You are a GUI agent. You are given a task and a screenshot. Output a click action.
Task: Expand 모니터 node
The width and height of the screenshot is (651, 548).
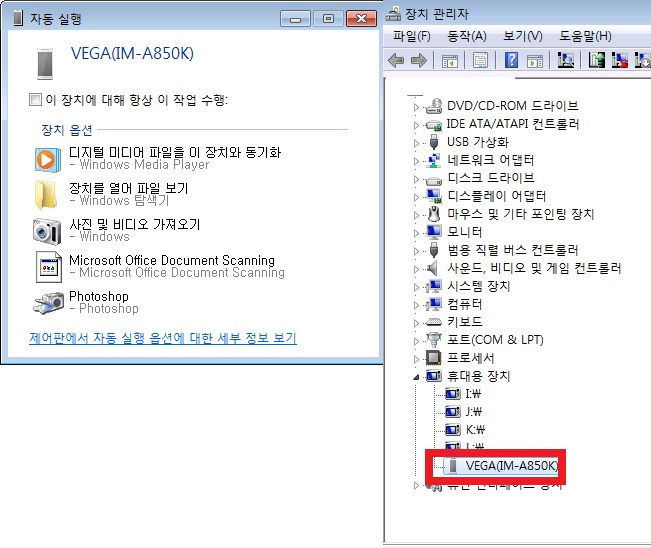pos(416,233)
